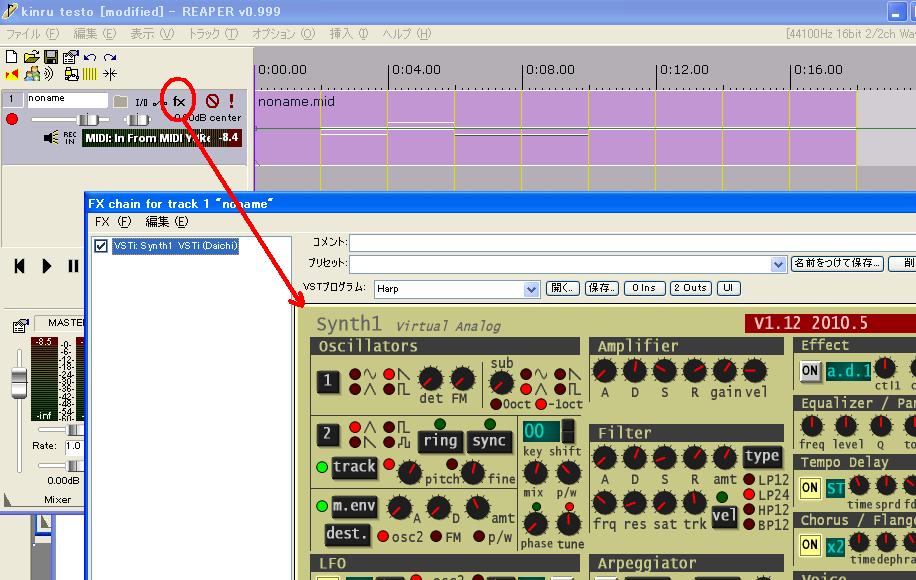This screenshot has height=580, width=916.
Task: Open a project with the folder icon
Action: (32, 57)
